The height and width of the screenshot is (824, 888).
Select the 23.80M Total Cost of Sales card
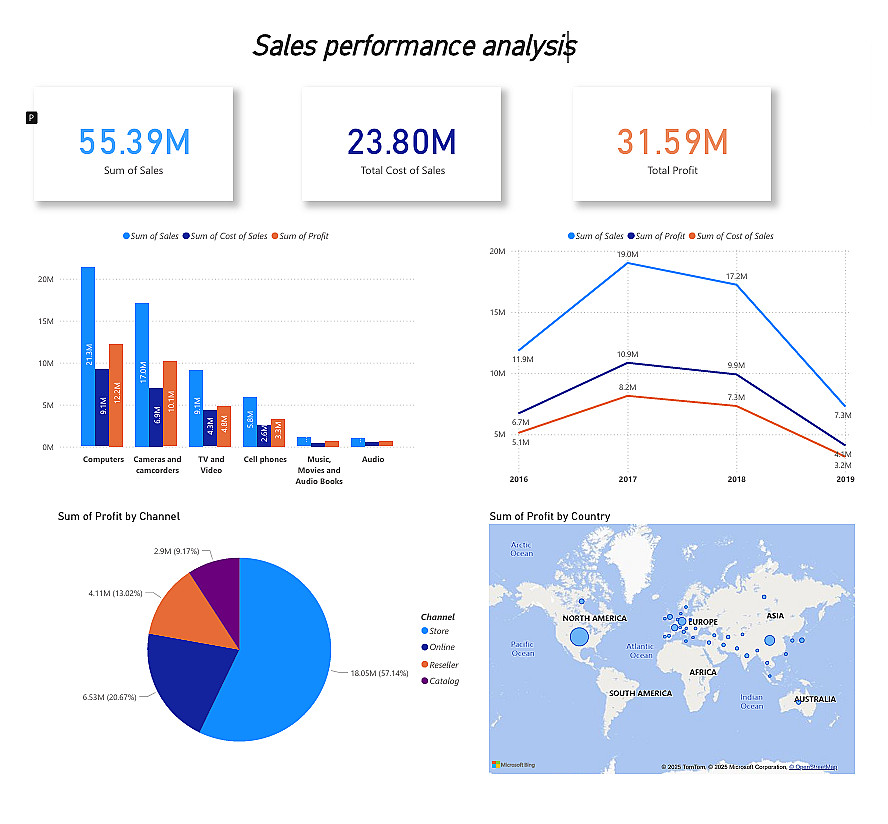[x=402, y=144]
